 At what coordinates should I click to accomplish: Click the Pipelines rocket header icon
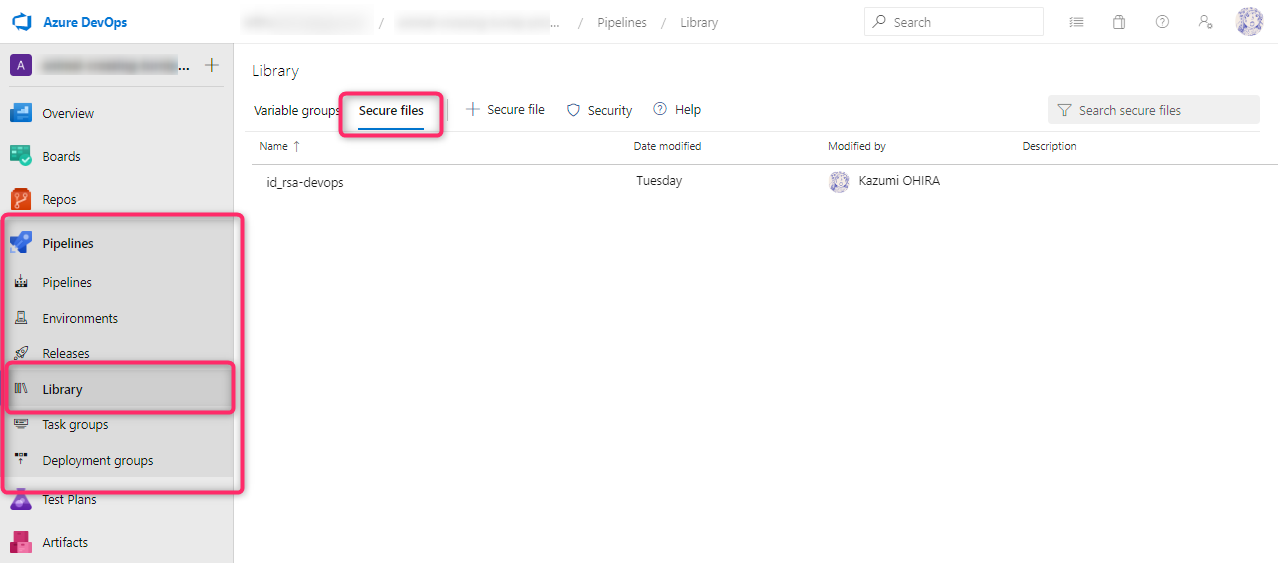pyautogui.click(x=21, y=242)
